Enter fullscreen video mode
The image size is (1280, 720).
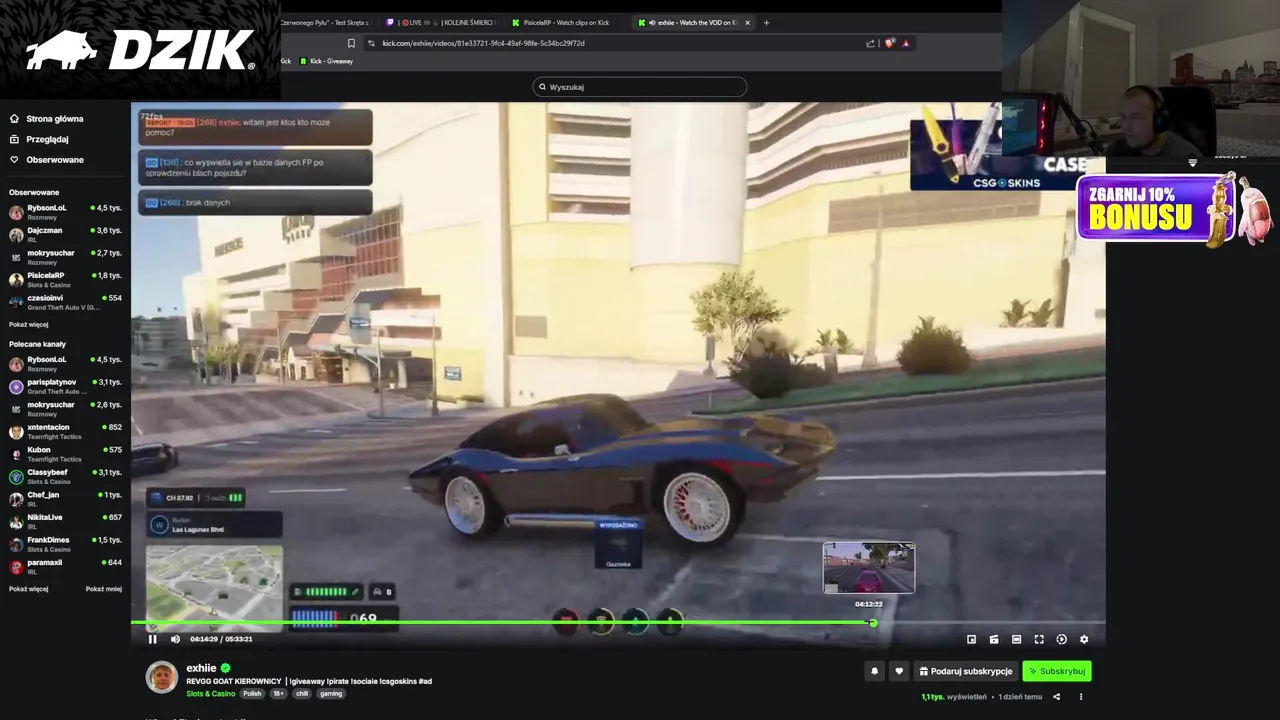1039,639
